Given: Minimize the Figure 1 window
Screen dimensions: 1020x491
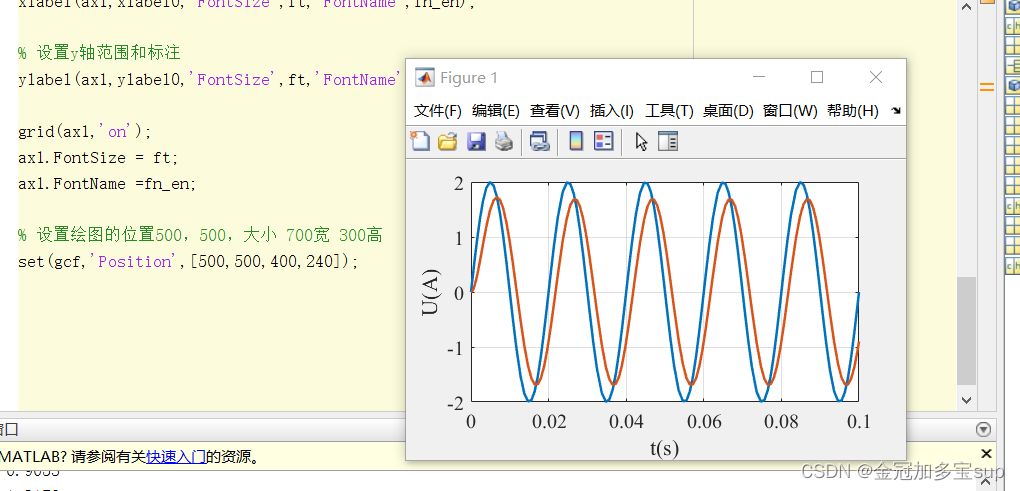Looking at the screenshot, I should coord(758,77).
